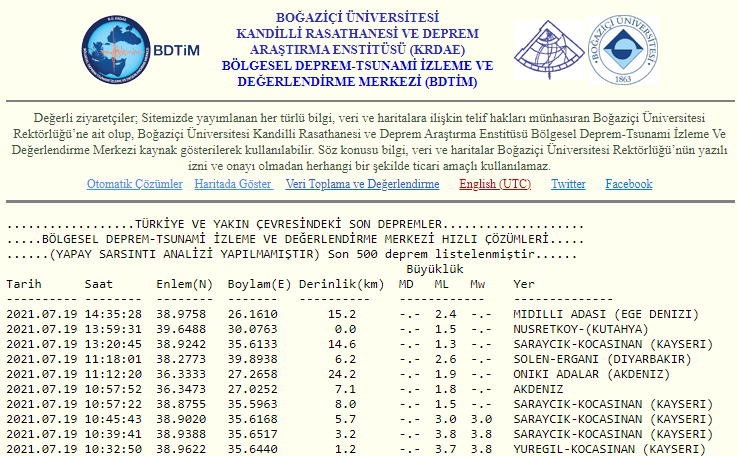Click ONIKI ADALAR (AKDENIZ) location

click(592, 375)
